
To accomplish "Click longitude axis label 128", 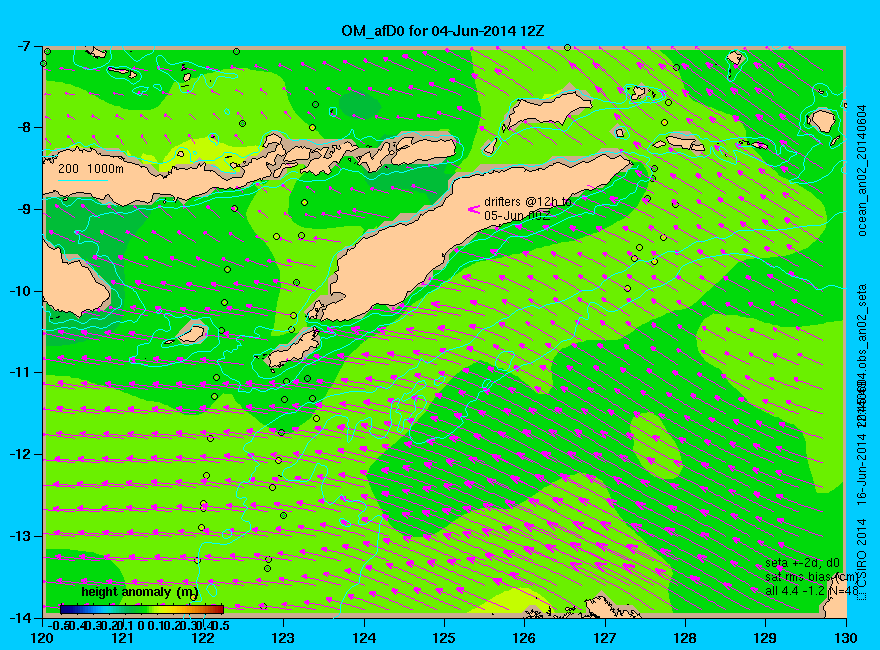I will (x=685, y=638).
